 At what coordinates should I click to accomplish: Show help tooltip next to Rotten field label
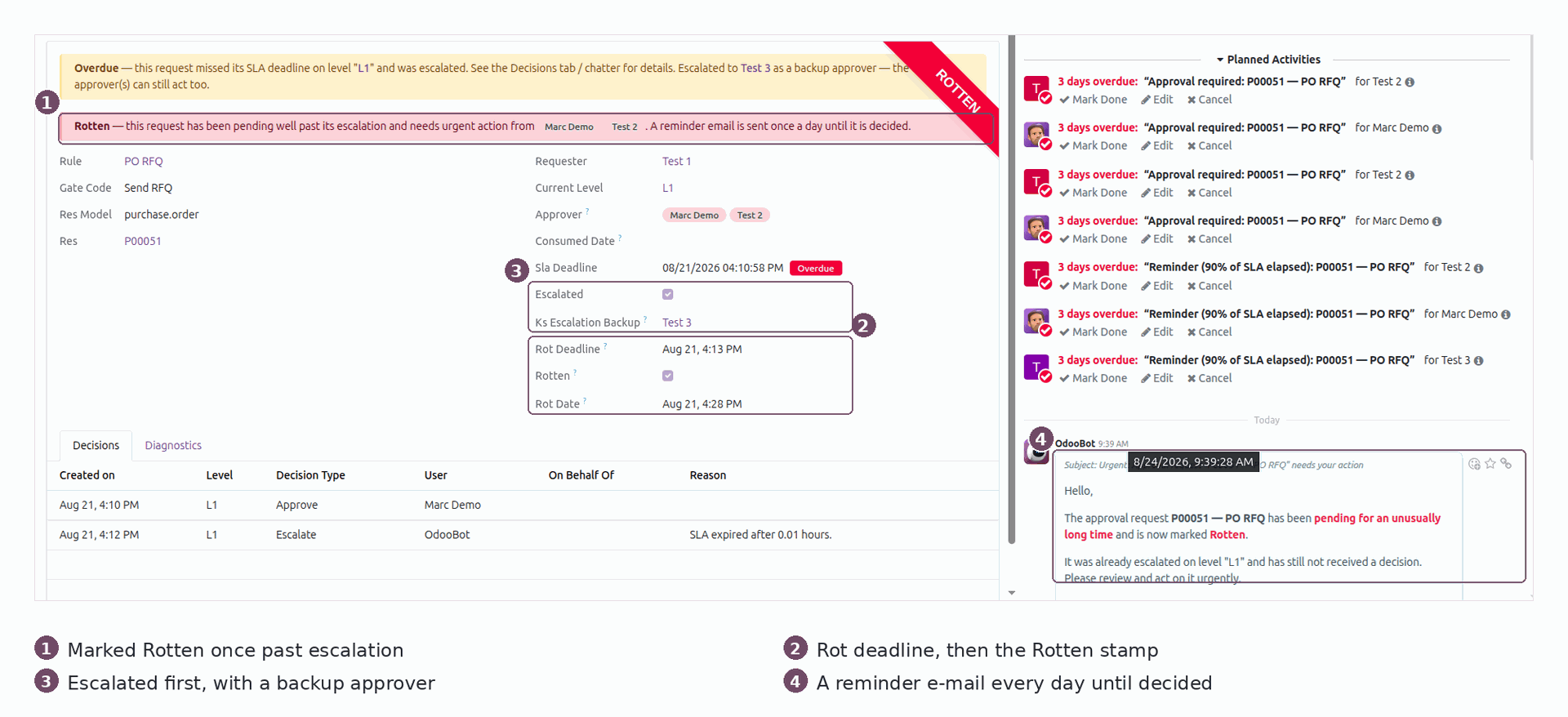pyautogui.click(x=575, y=372)
